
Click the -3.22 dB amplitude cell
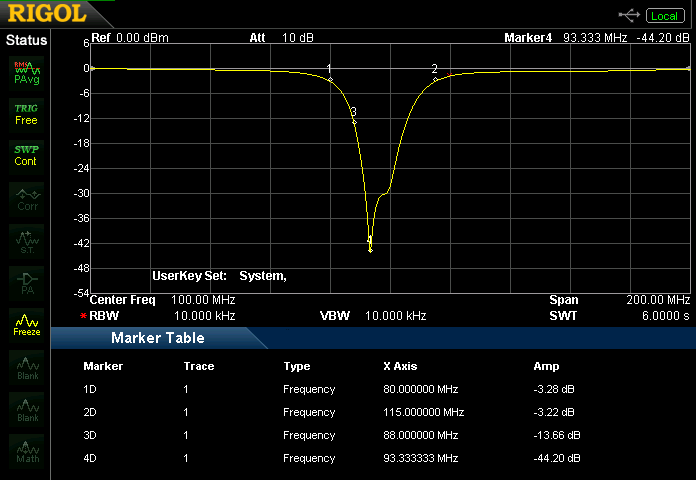pos(554,413)
